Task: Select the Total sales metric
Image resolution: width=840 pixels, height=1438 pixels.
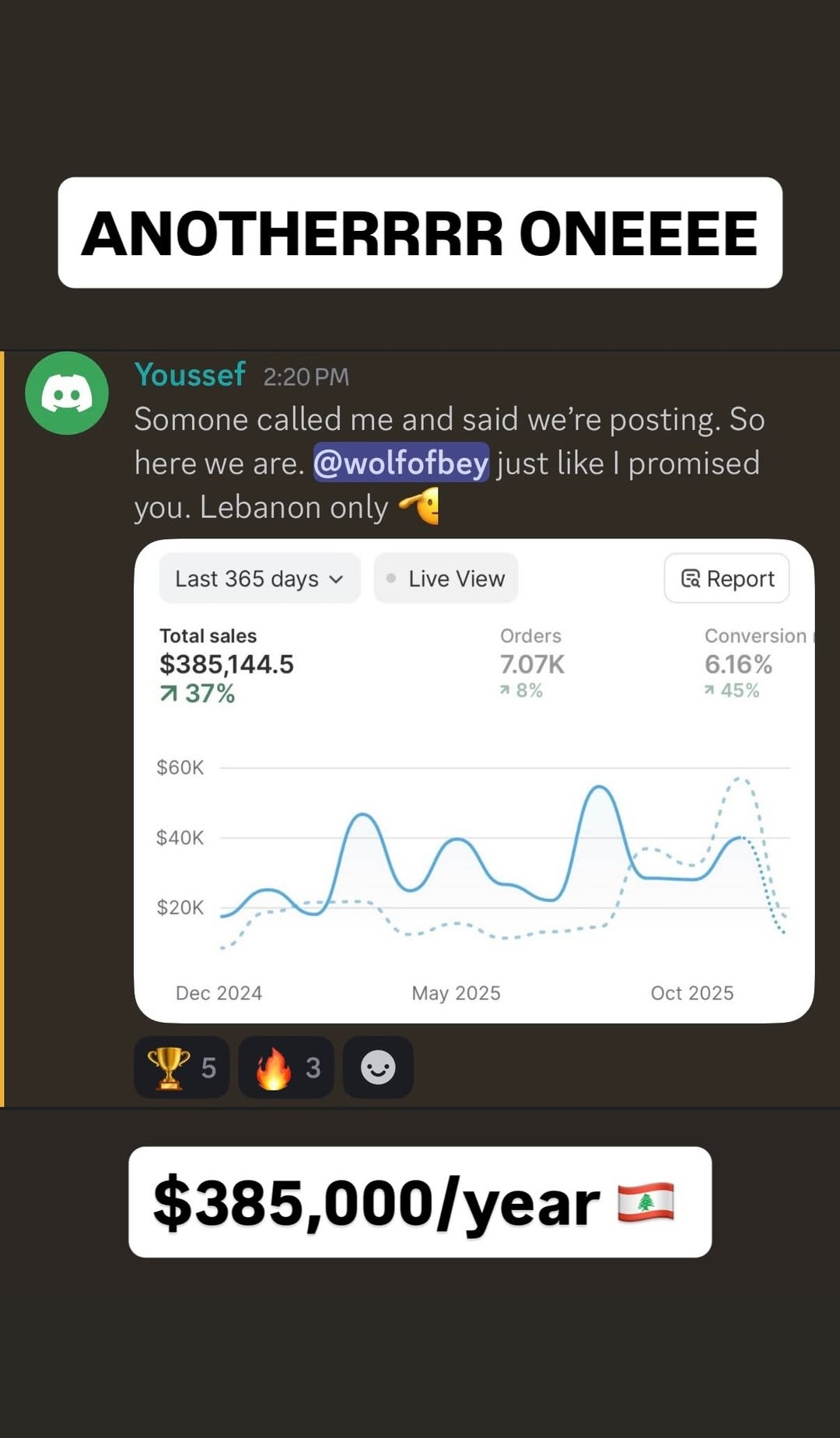Action: point(226,663)
